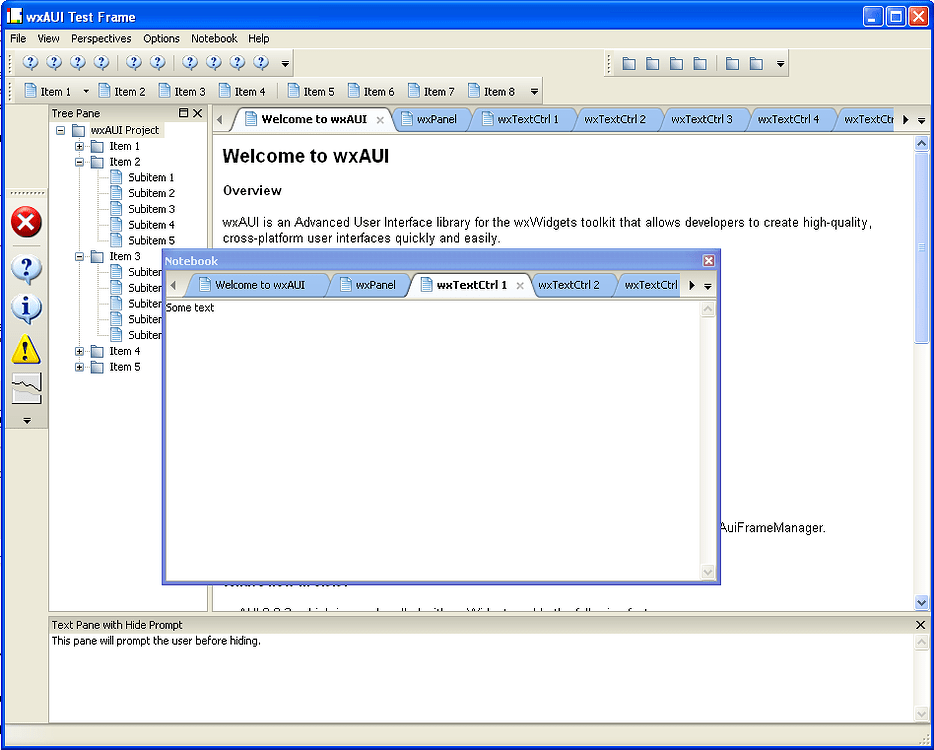Click the Item 1 toolbar button
934x750 pixels.
[x=48, y=91]
